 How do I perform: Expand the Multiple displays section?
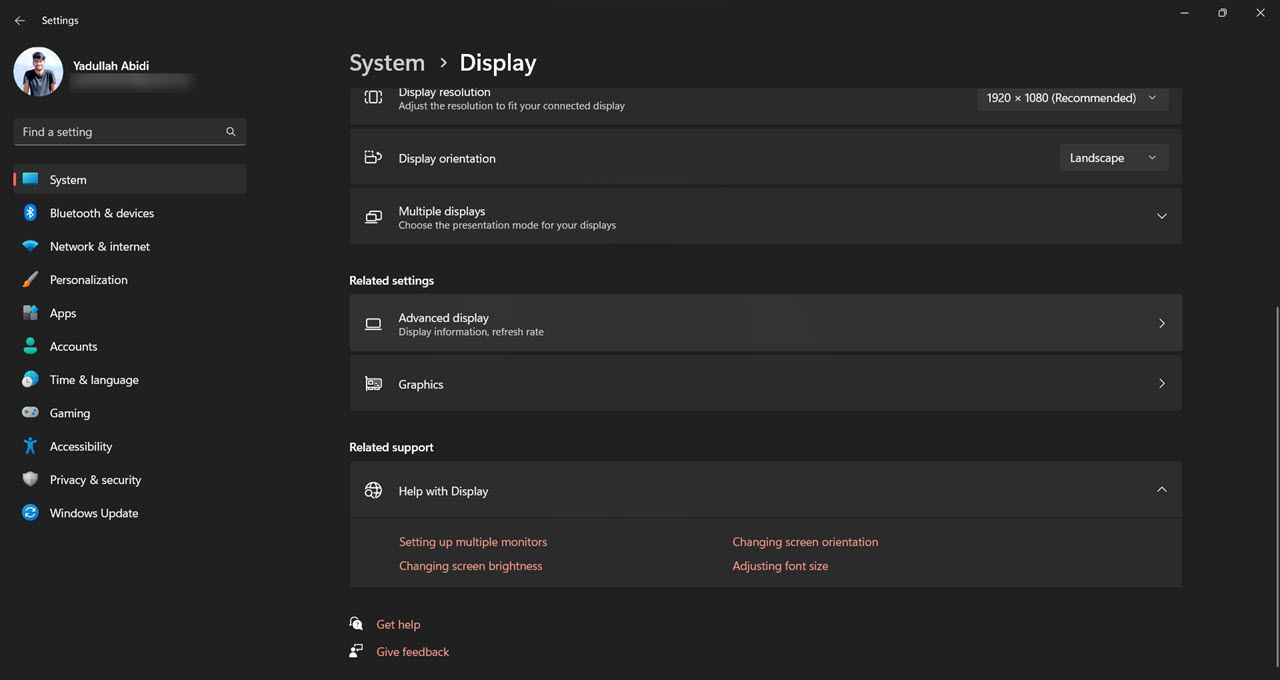pos(1162,216)
